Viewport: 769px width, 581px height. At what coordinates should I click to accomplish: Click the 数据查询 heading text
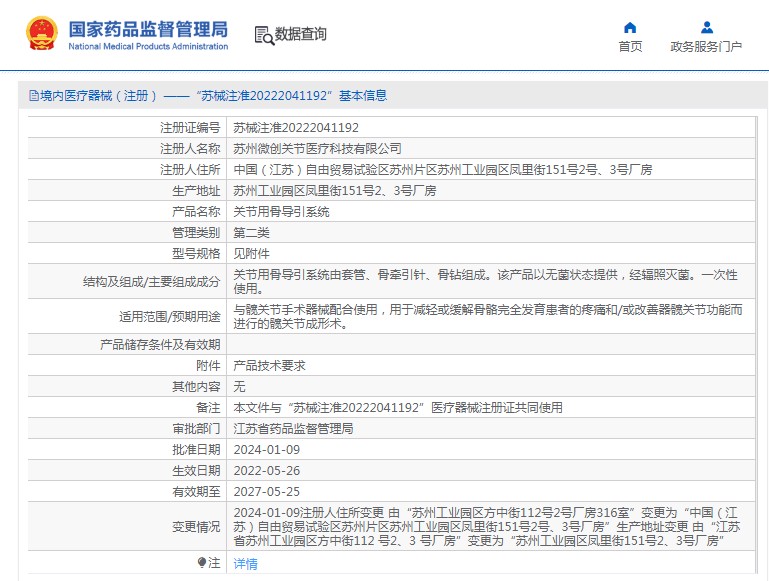tap(300, 34)
